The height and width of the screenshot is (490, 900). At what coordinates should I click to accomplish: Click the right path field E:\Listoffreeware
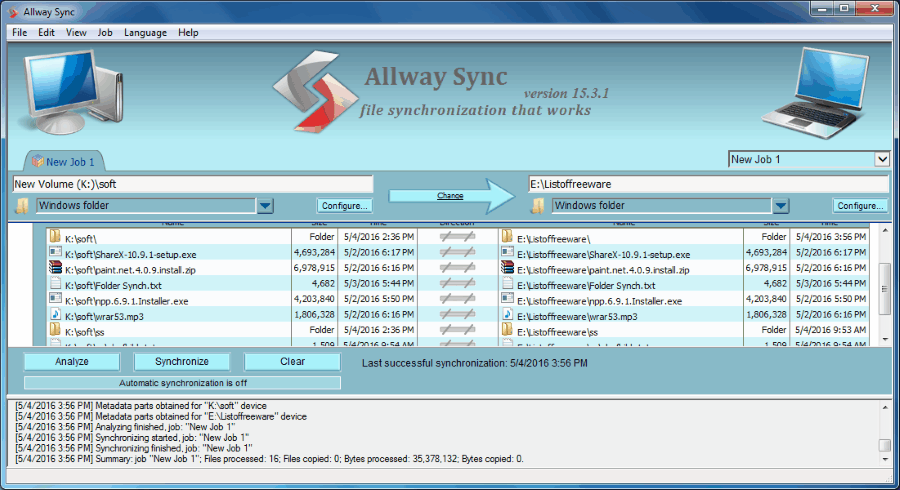pos(708,184)
